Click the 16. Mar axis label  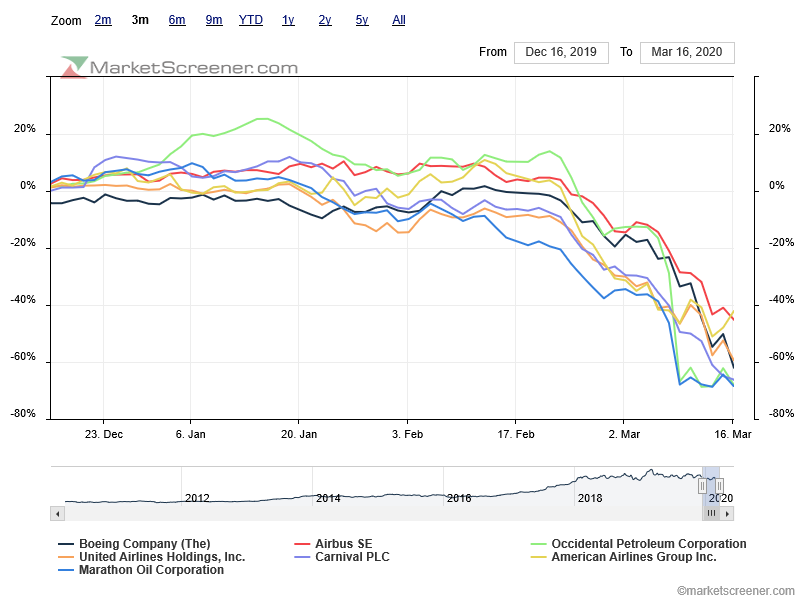click(733, 434)
